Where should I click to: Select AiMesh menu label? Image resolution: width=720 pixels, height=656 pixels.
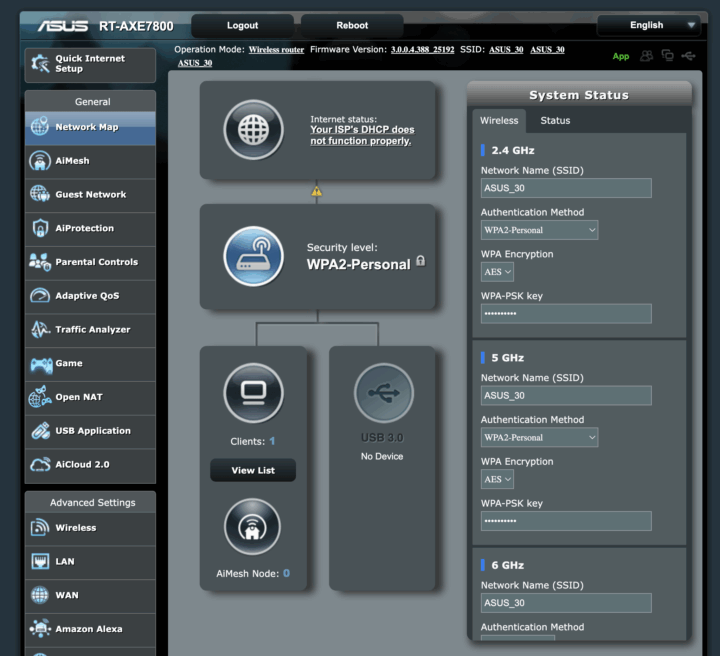(72, 161)
